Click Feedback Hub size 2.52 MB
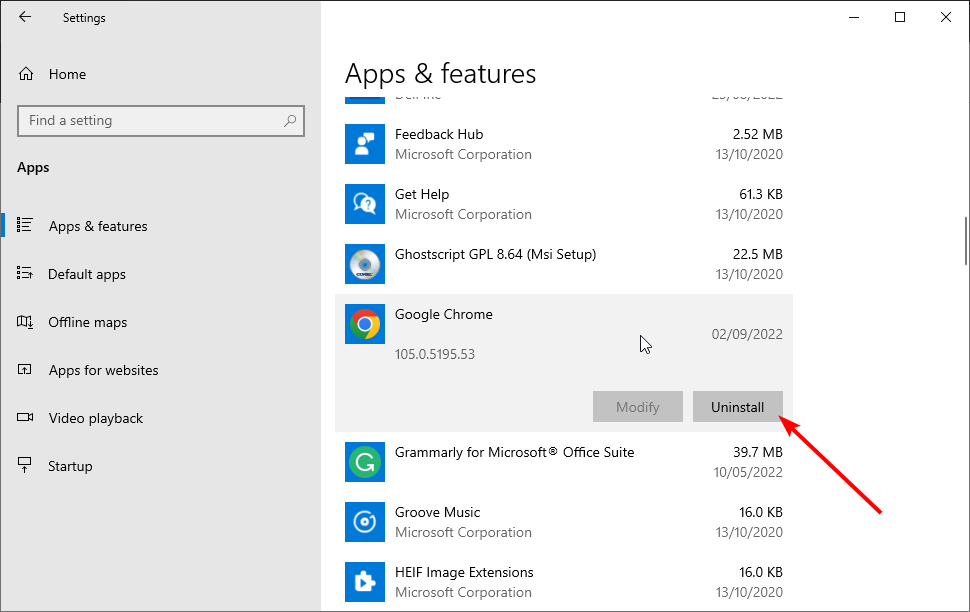The image size is (970, 612). click(758, 134)
